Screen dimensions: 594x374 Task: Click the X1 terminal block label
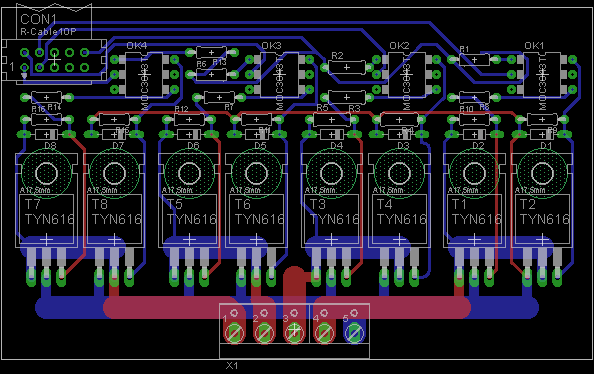tap(232, 366)
